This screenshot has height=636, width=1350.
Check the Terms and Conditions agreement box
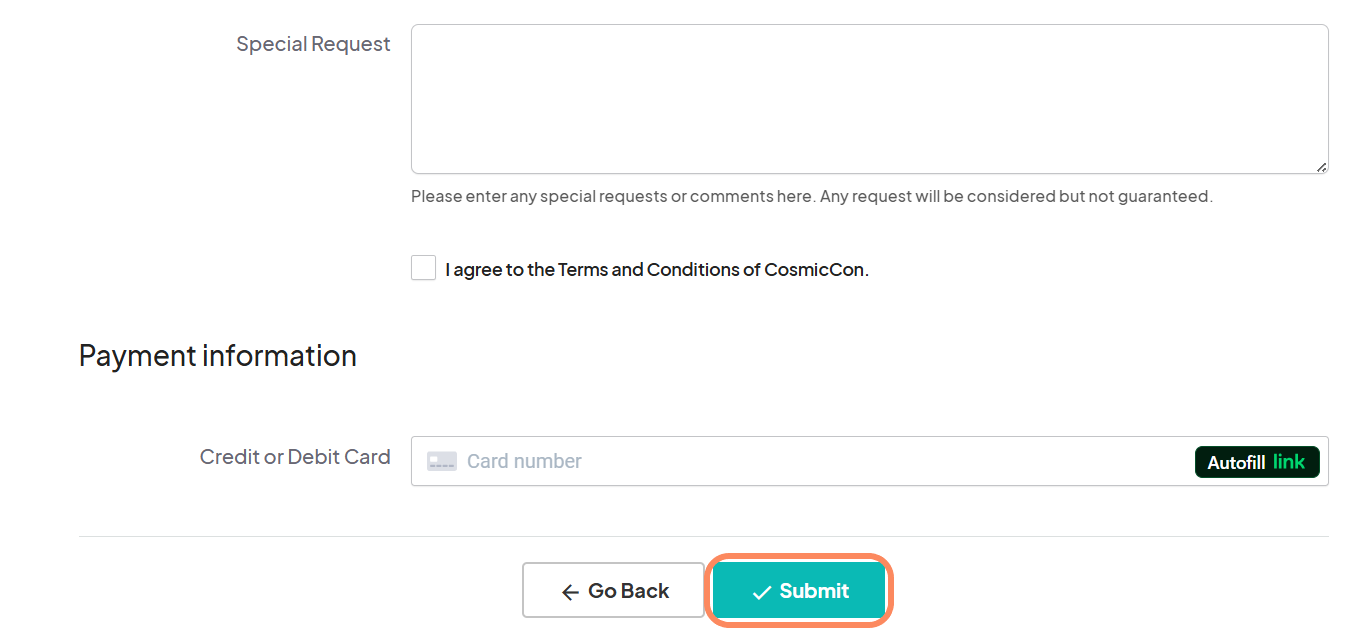(x=423, y=268)
